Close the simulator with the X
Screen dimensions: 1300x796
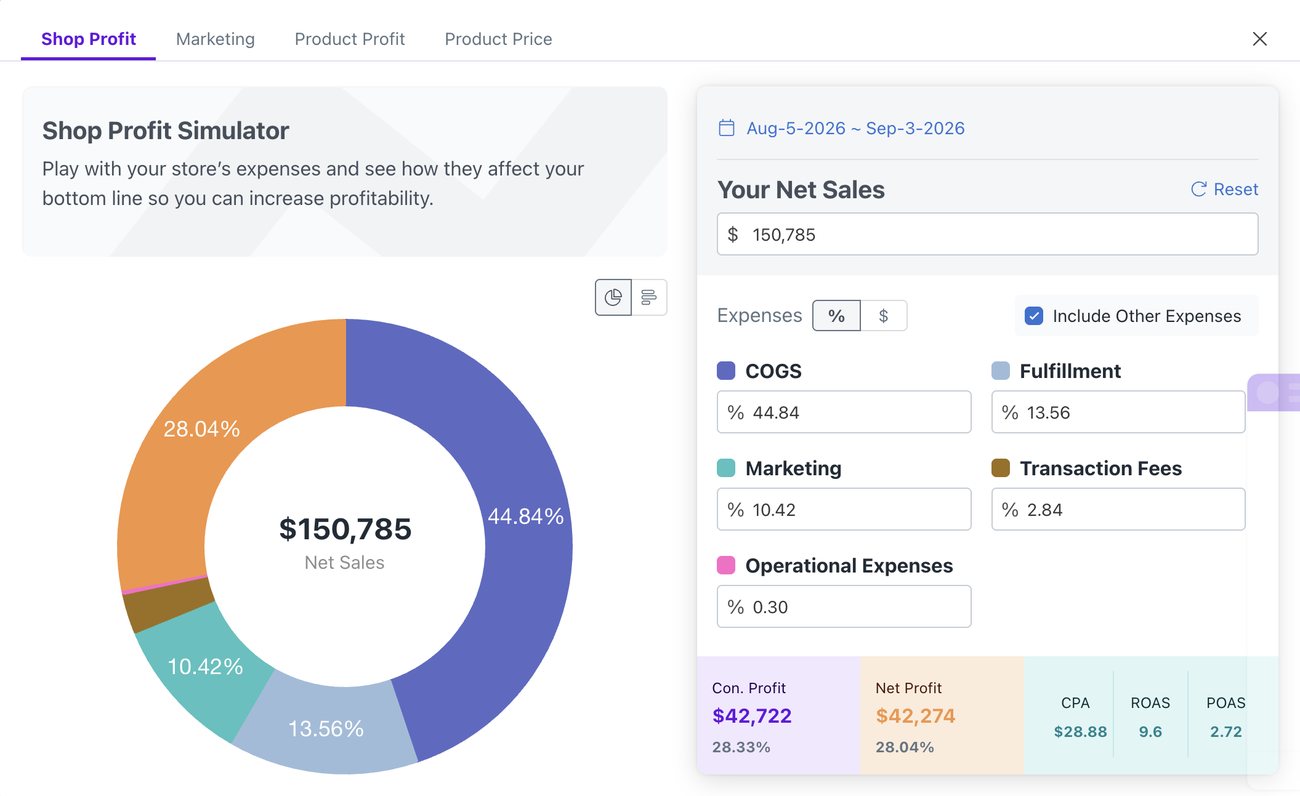tap(1260, 39)
